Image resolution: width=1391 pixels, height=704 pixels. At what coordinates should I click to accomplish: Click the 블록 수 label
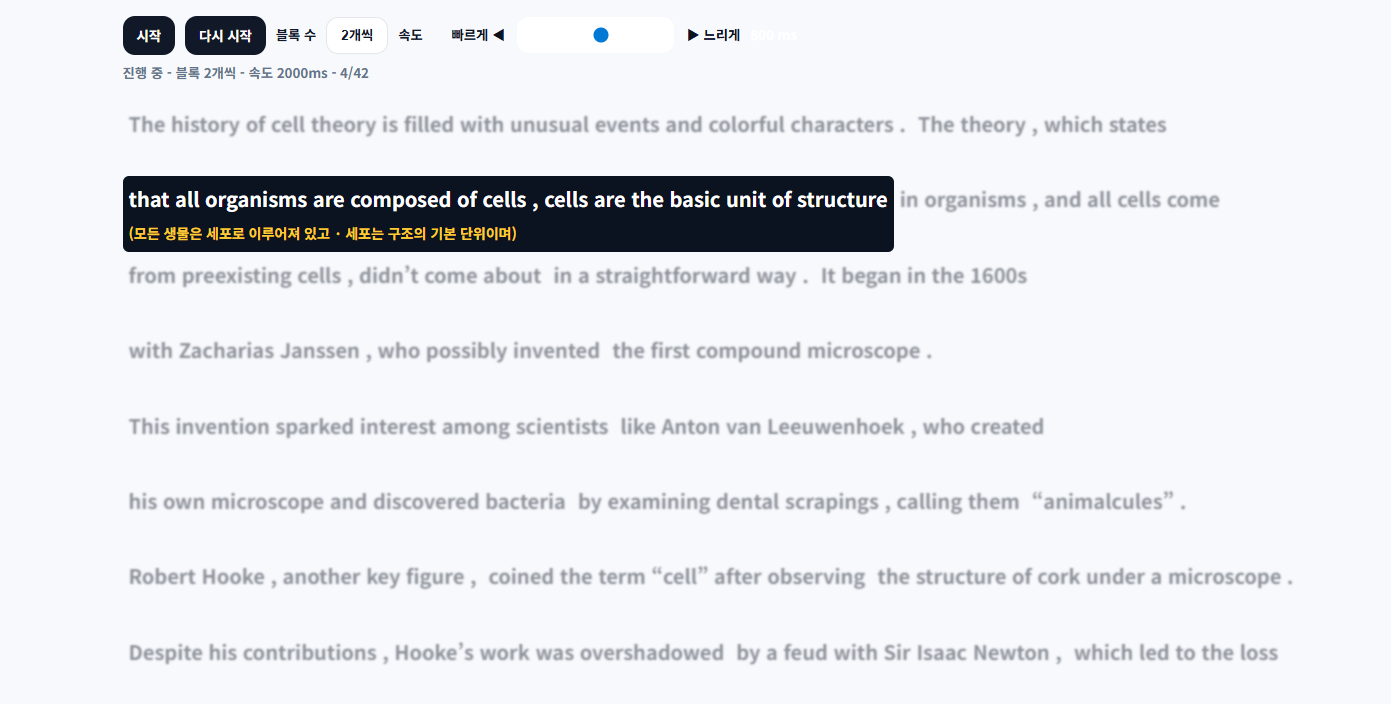tap(296, 36)
